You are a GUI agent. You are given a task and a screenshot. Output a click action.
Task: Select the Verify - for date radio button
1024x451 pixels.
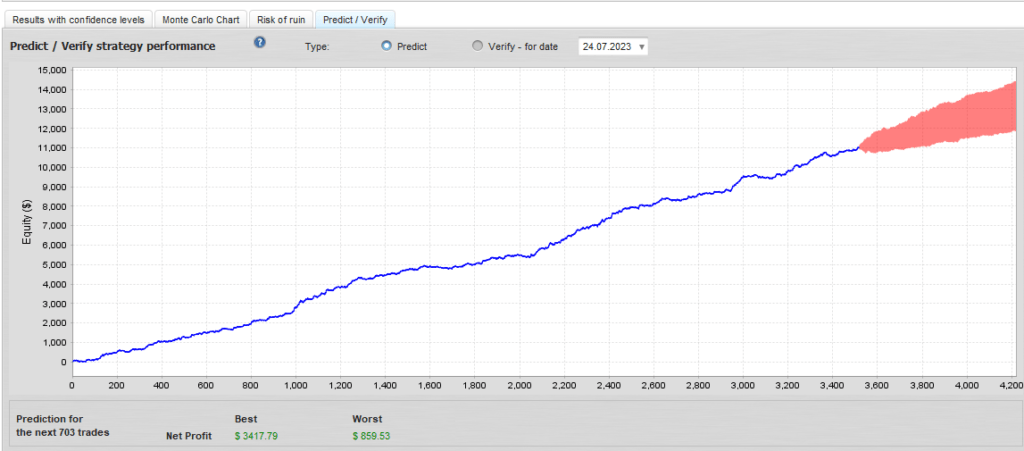(x=477, y=46)
